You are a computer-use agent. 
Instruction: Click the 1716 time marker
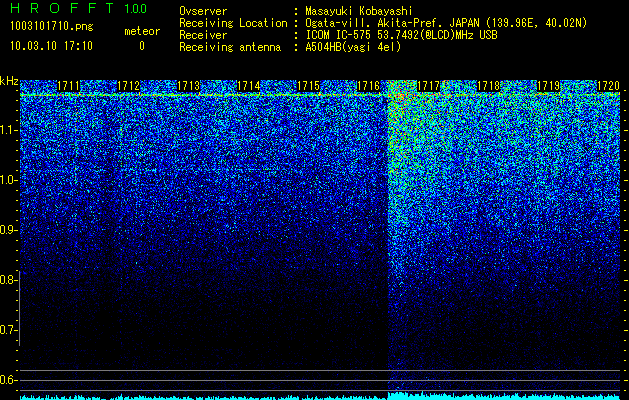coord(369,86)
